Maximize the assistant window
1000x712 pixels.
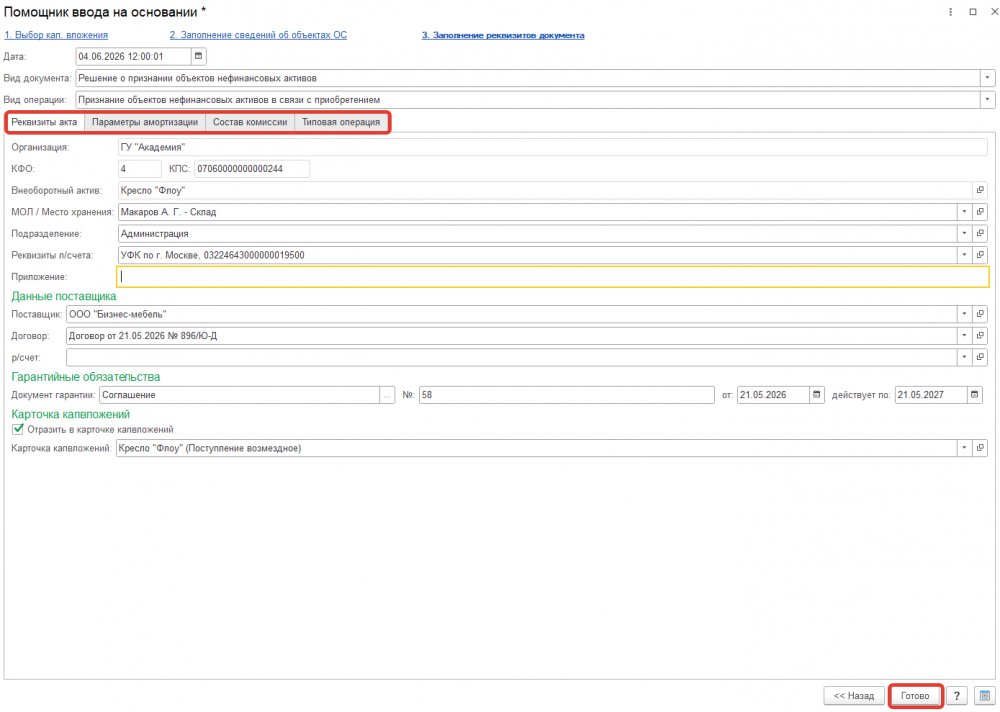[x=973, y=12]
